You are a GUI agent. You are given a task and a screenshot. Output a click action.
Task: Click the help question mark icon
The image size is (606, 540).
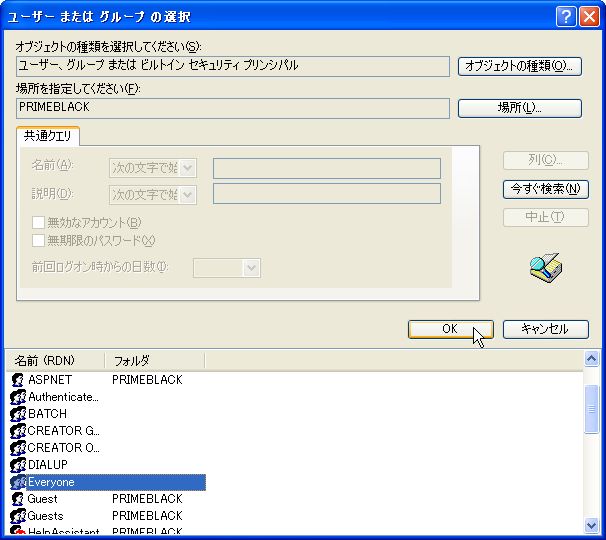[566, 17]
